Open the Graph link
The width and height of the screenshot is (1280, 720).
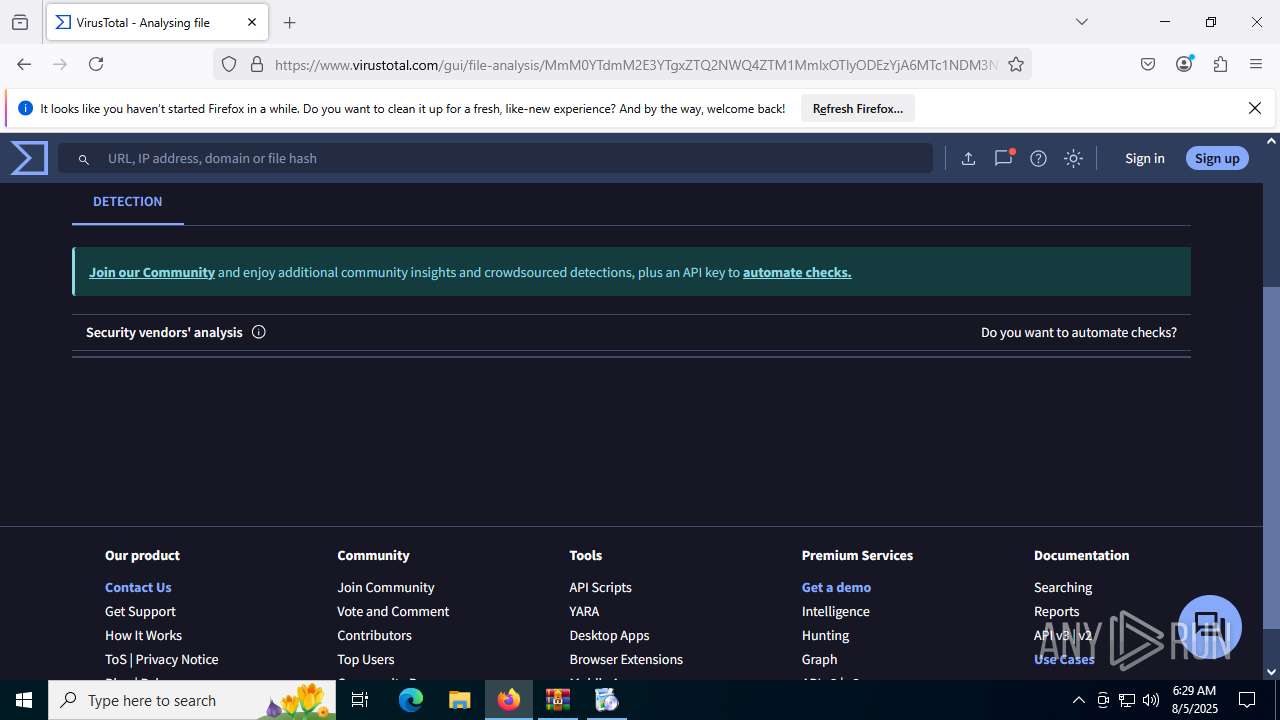click(x=819, y=659)
